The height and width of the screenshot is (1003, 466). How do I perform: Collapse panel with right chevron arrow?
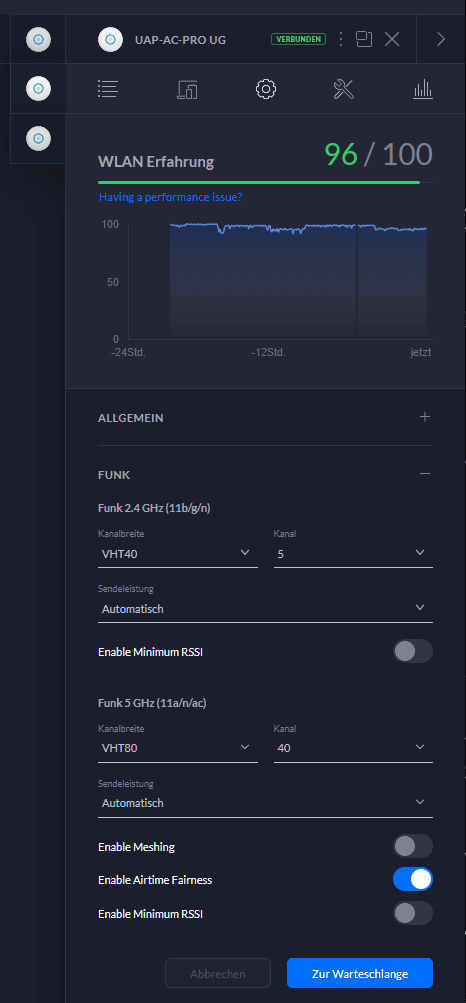441,39
